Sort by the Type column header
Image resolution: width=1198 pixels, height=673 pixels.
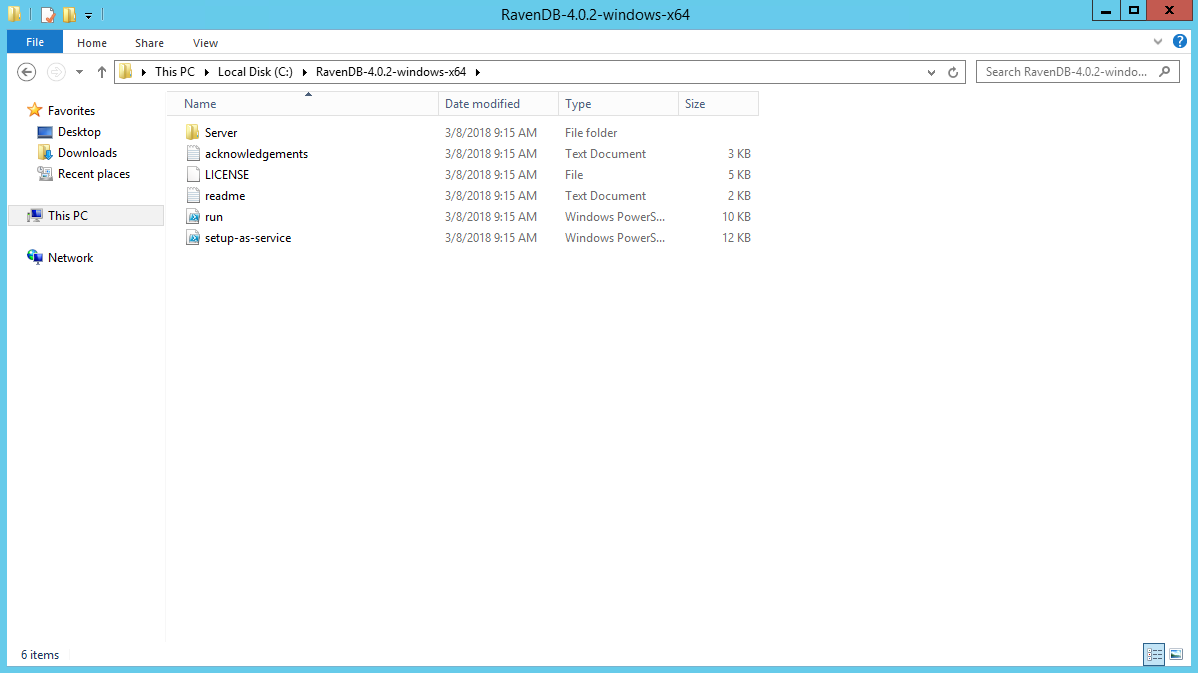[618, 104]
